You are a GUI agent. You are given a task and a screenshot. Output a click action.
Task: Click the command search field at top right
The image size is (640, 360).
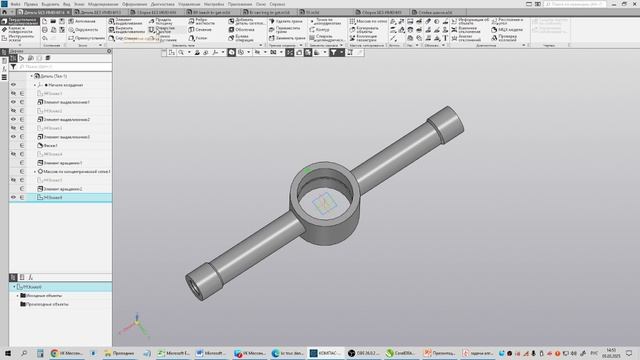(574, 4)
